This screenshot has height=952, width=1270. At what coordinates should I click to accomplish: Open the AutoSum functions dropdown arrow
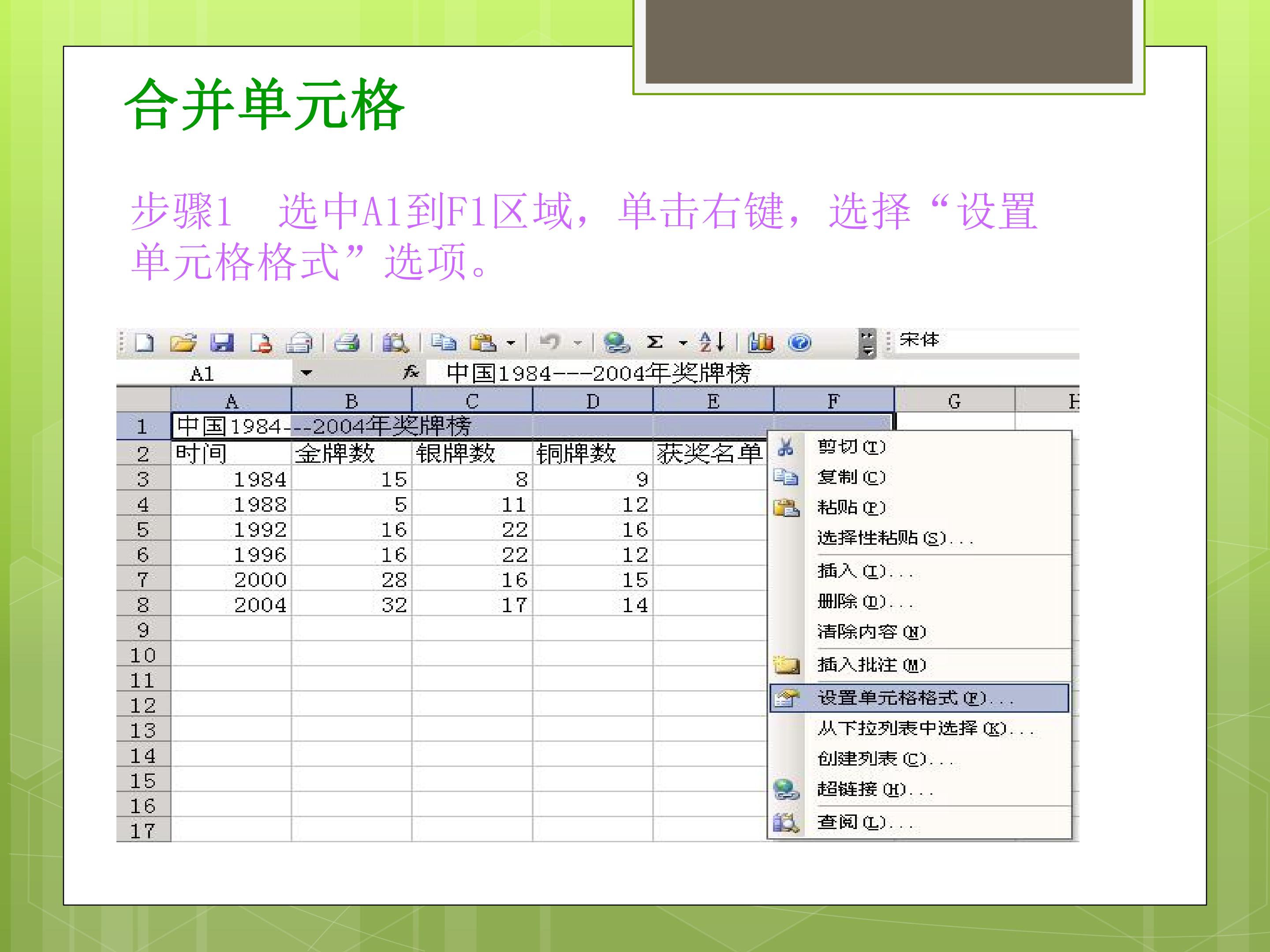tap(683, 343)
